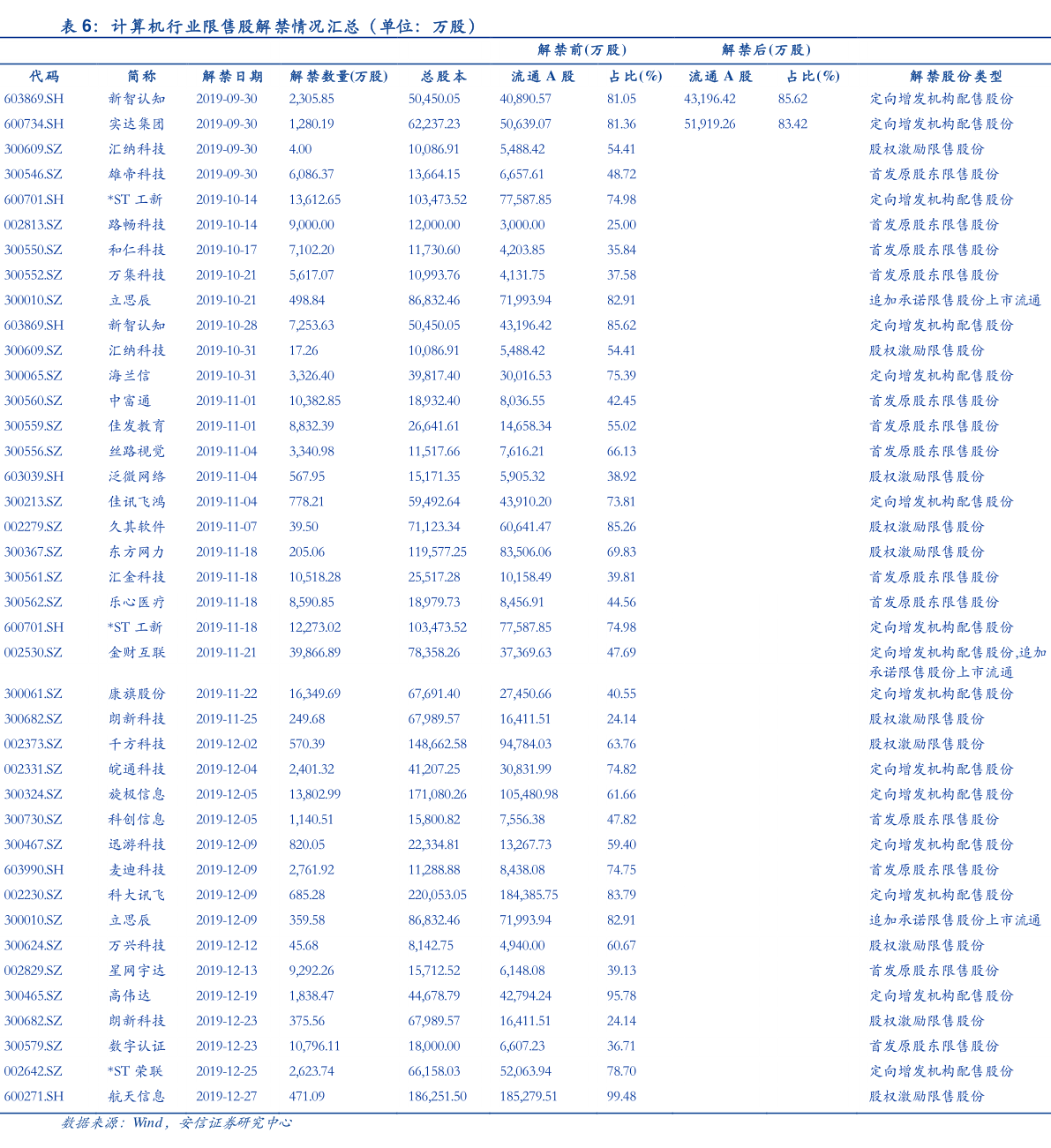Click the 解禁股份类型 column header
The height and width of the screenshot is (1148, 1051).
pyautogui.click(x=956, y=77)
